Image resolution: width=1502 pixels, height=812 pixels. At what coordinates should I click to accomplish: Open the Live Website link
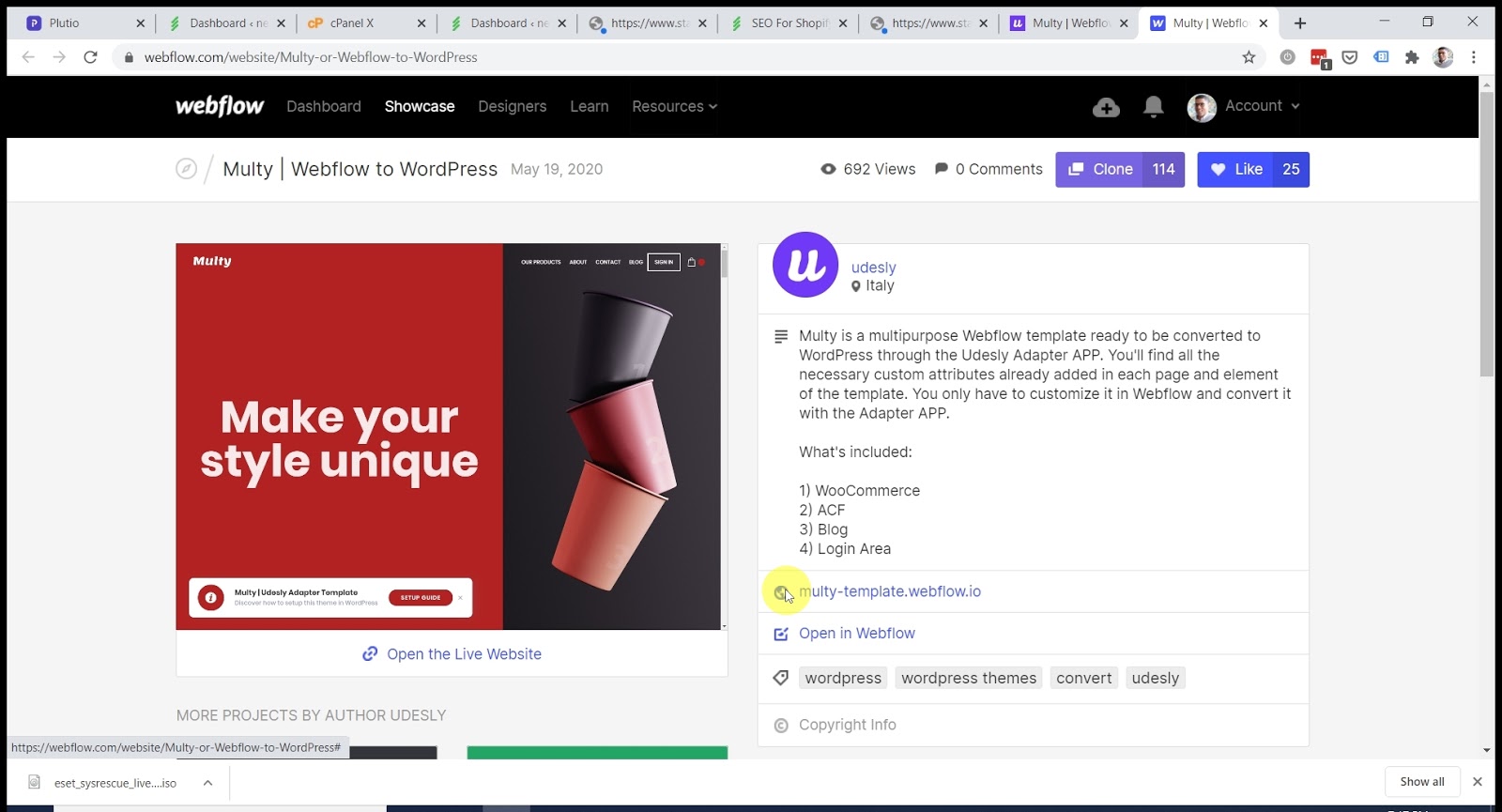point(464,654)
